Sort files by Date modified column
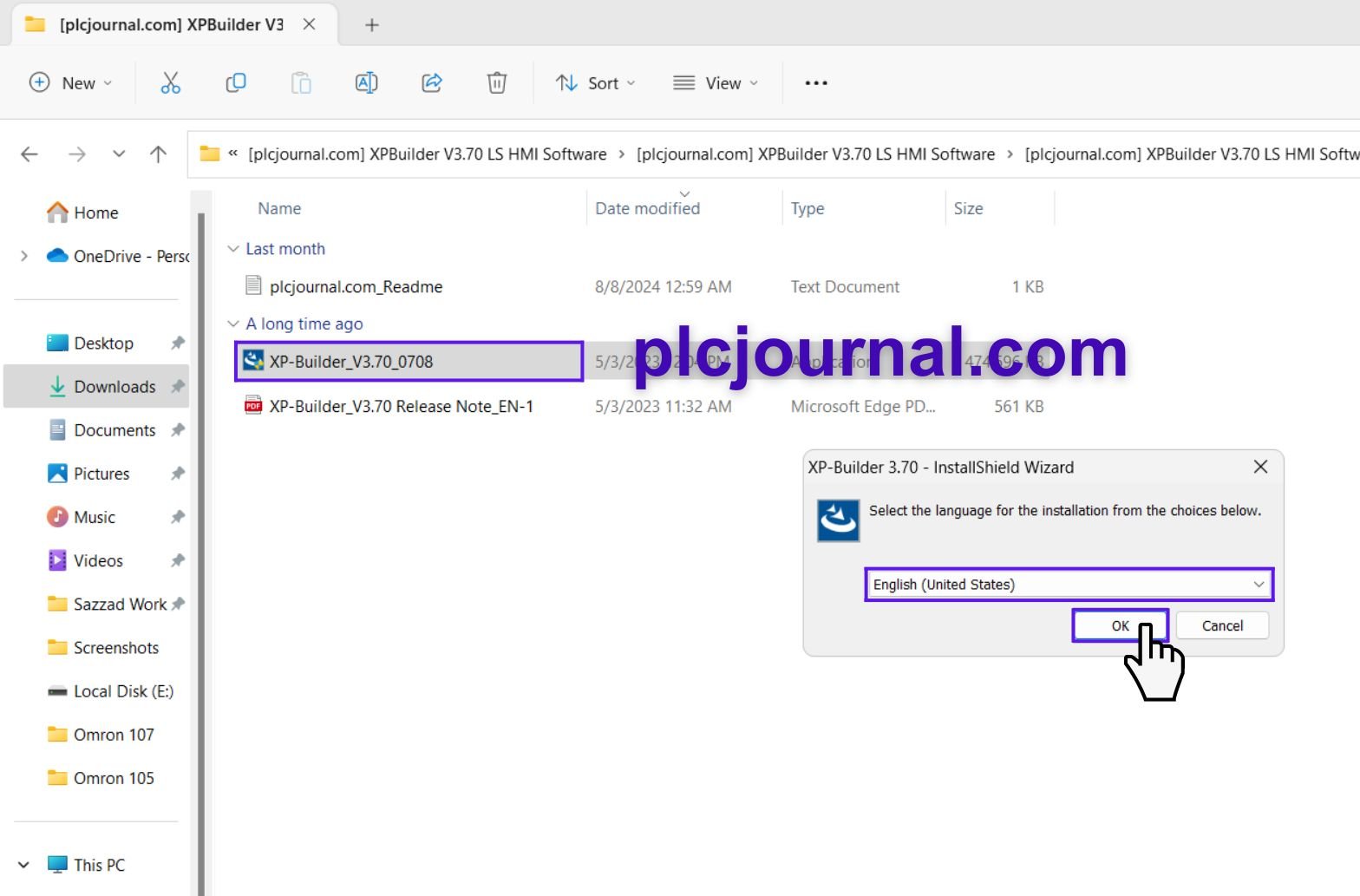This screenshot has width=1360, height=896. pos(648,208)
